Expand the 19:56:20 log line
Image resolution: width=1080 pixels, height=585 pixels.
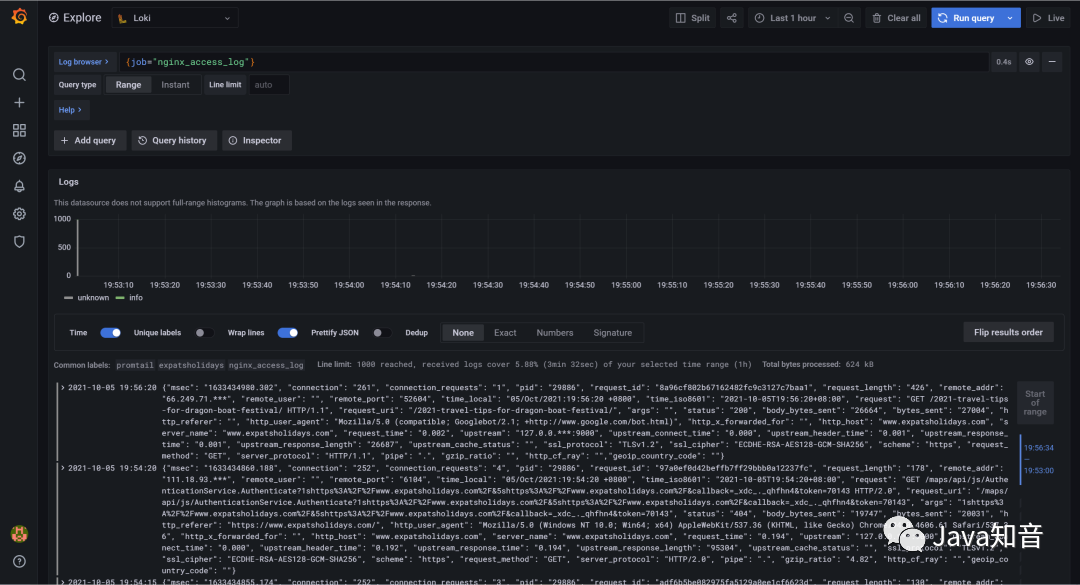[x=63, y=388]
